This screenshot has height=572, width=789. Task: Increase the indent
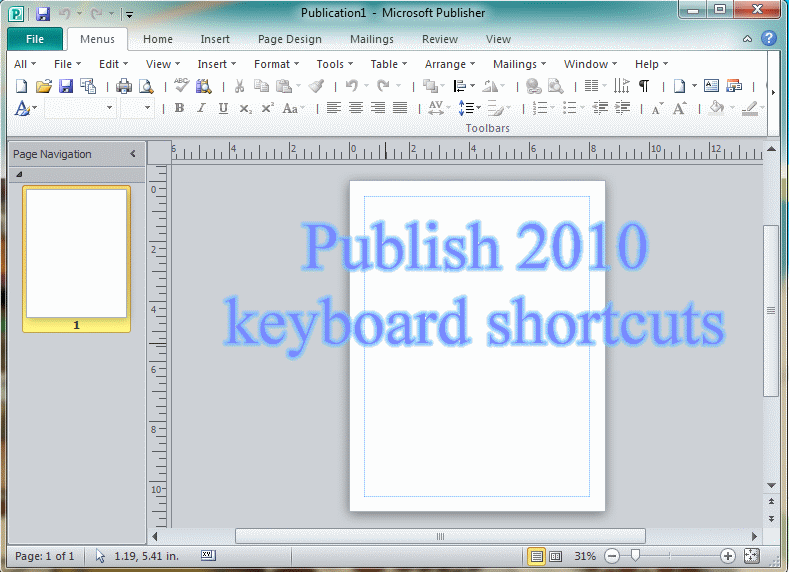coord(622,108)
